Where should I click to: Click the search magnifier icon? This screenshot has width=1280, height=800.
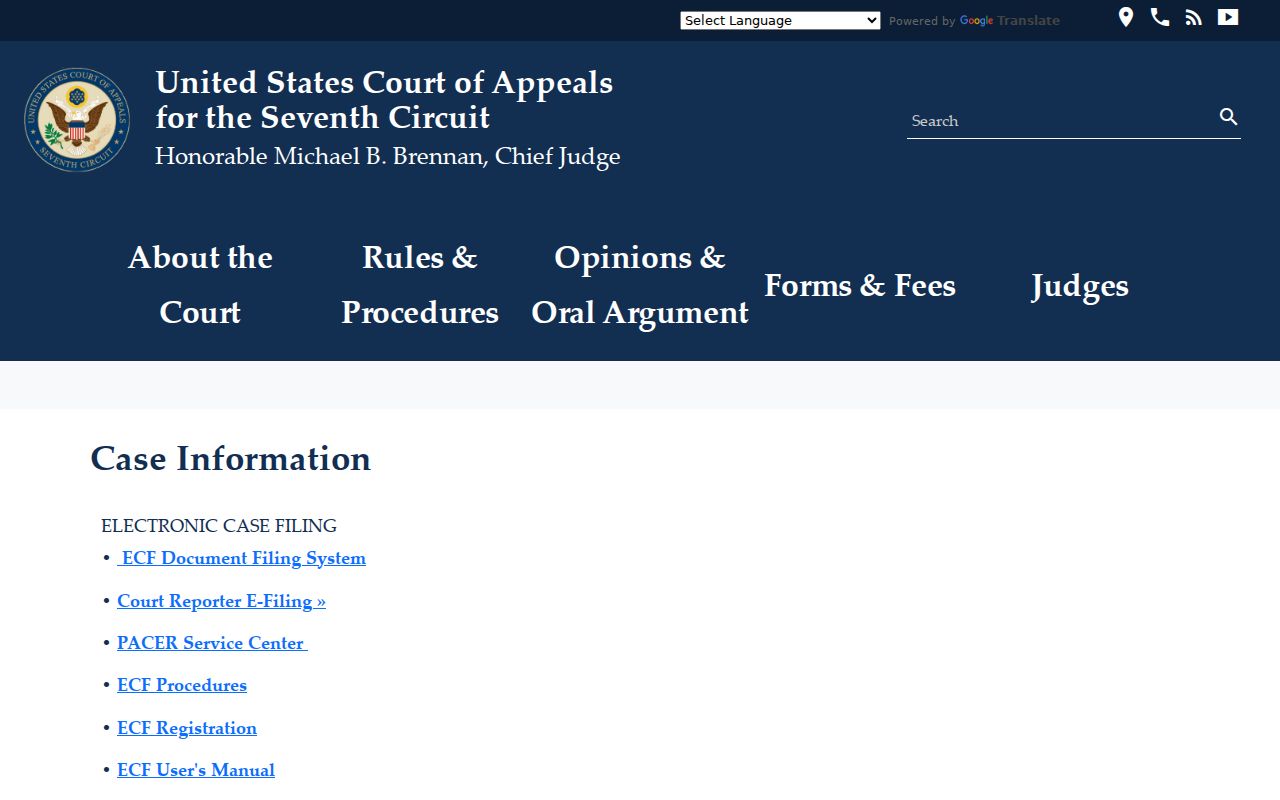point(1229,117)
